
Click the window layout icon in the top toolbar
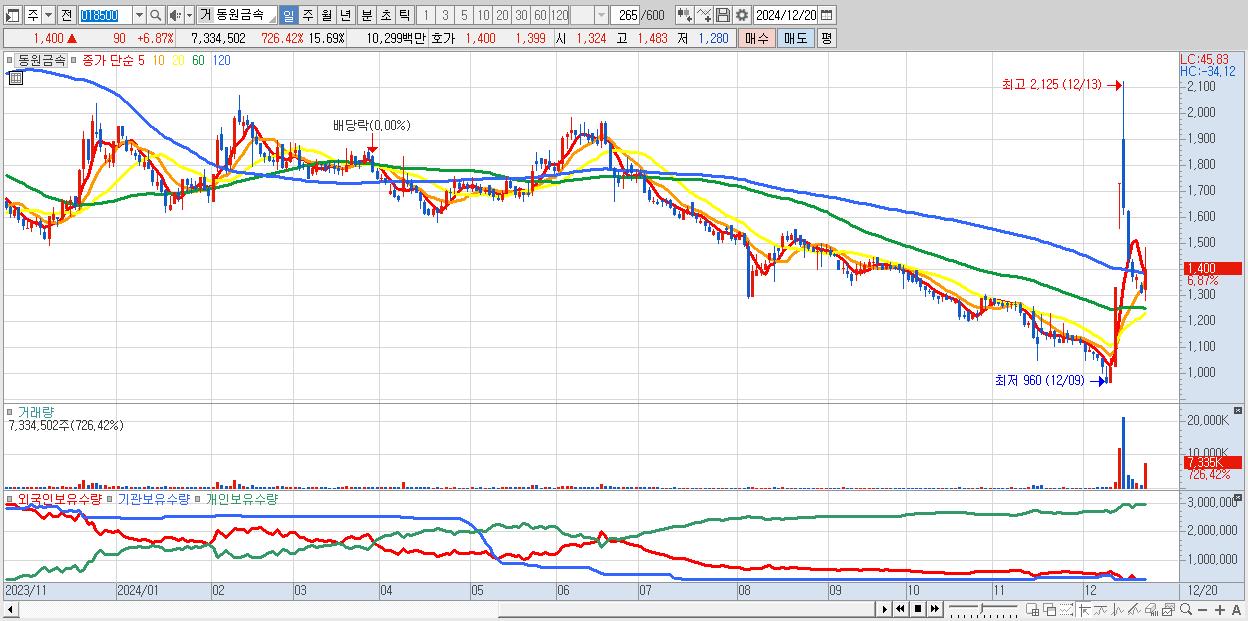tap(12, 15)
